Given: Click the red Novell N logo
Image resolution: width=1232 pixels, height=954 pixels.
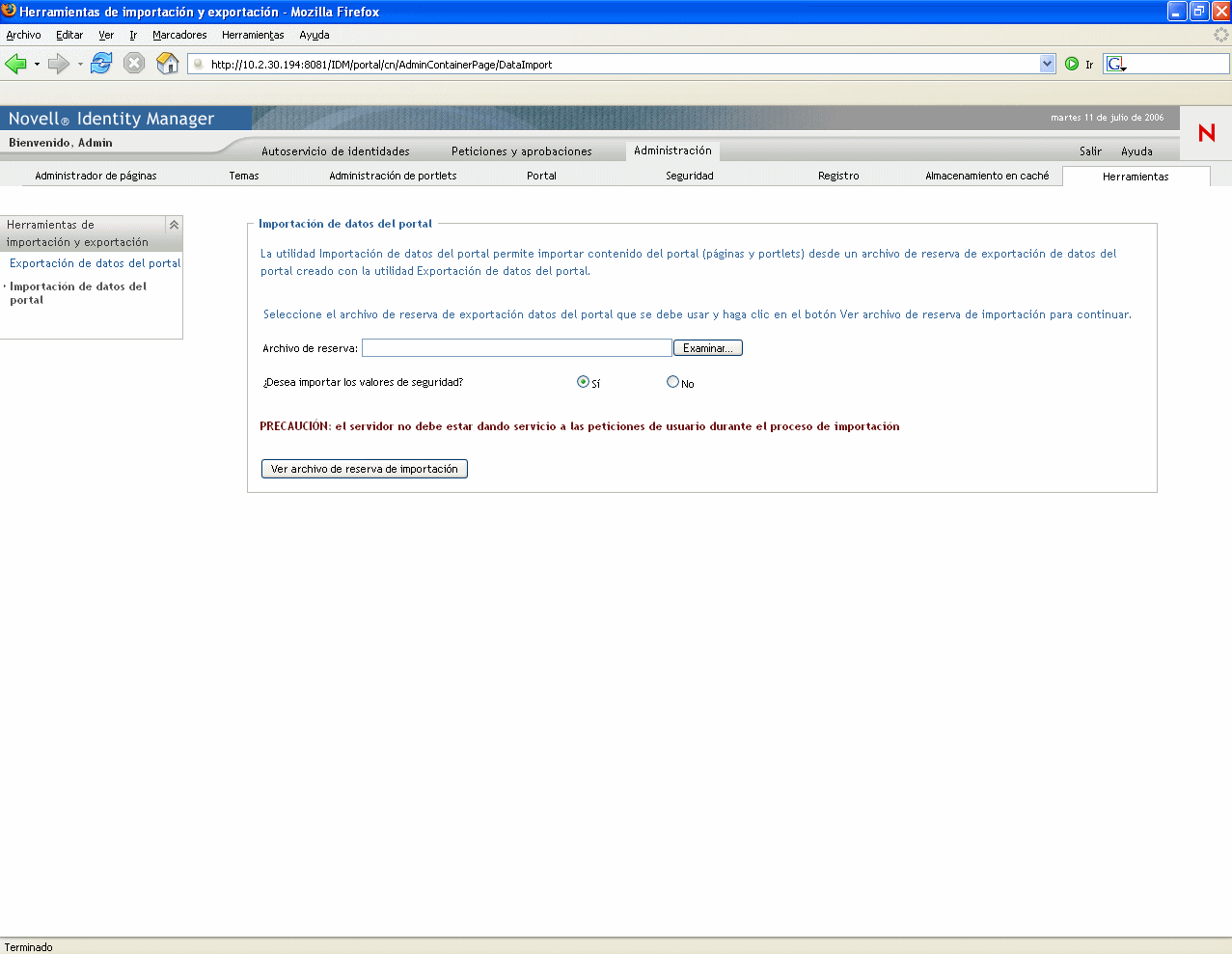Looking at the screenshot, I should click(1206, 133).
